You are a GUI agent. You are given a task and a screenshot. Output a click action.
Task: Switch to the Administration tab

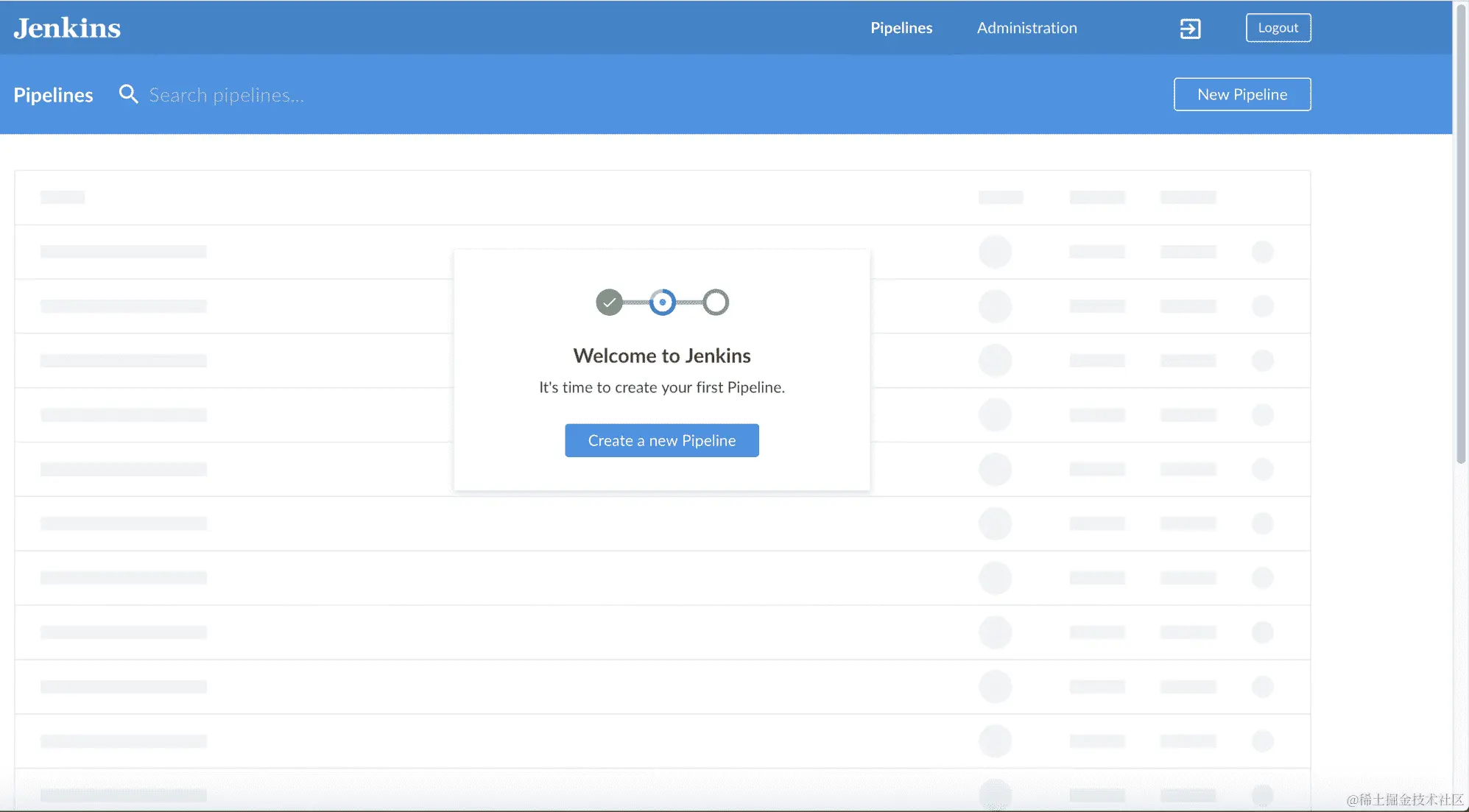pyautogui.click(x=1026, y=28)
